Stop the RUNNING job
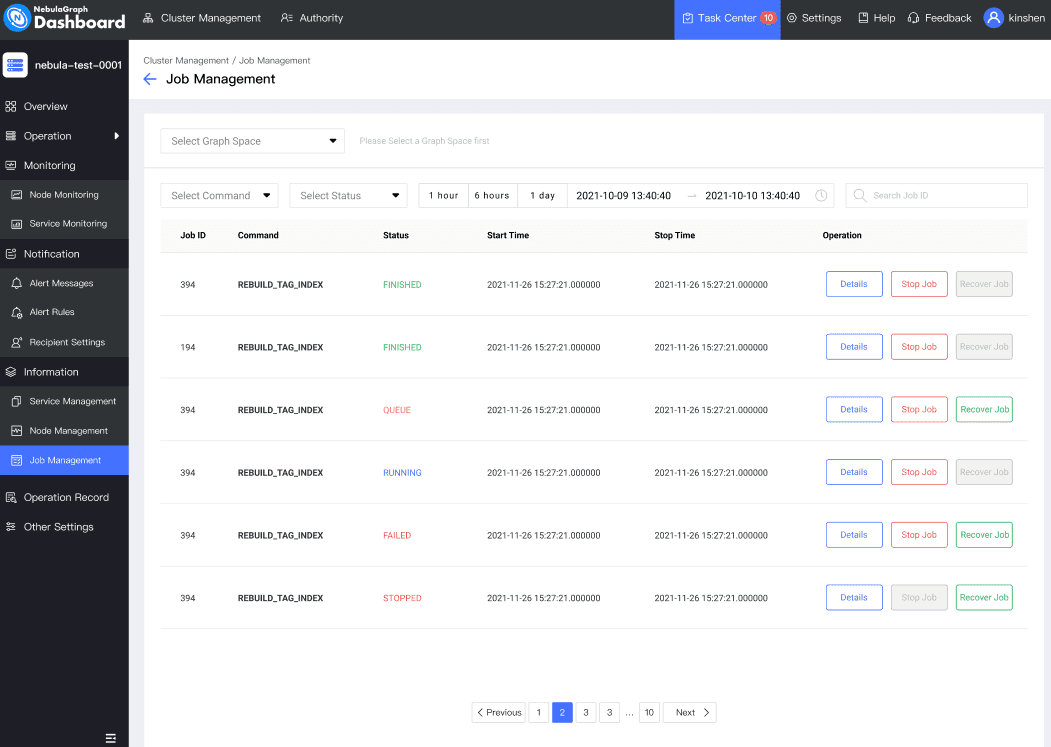Image resolution: width=1051 pixels, height=747 pixels. pos(919,472)
